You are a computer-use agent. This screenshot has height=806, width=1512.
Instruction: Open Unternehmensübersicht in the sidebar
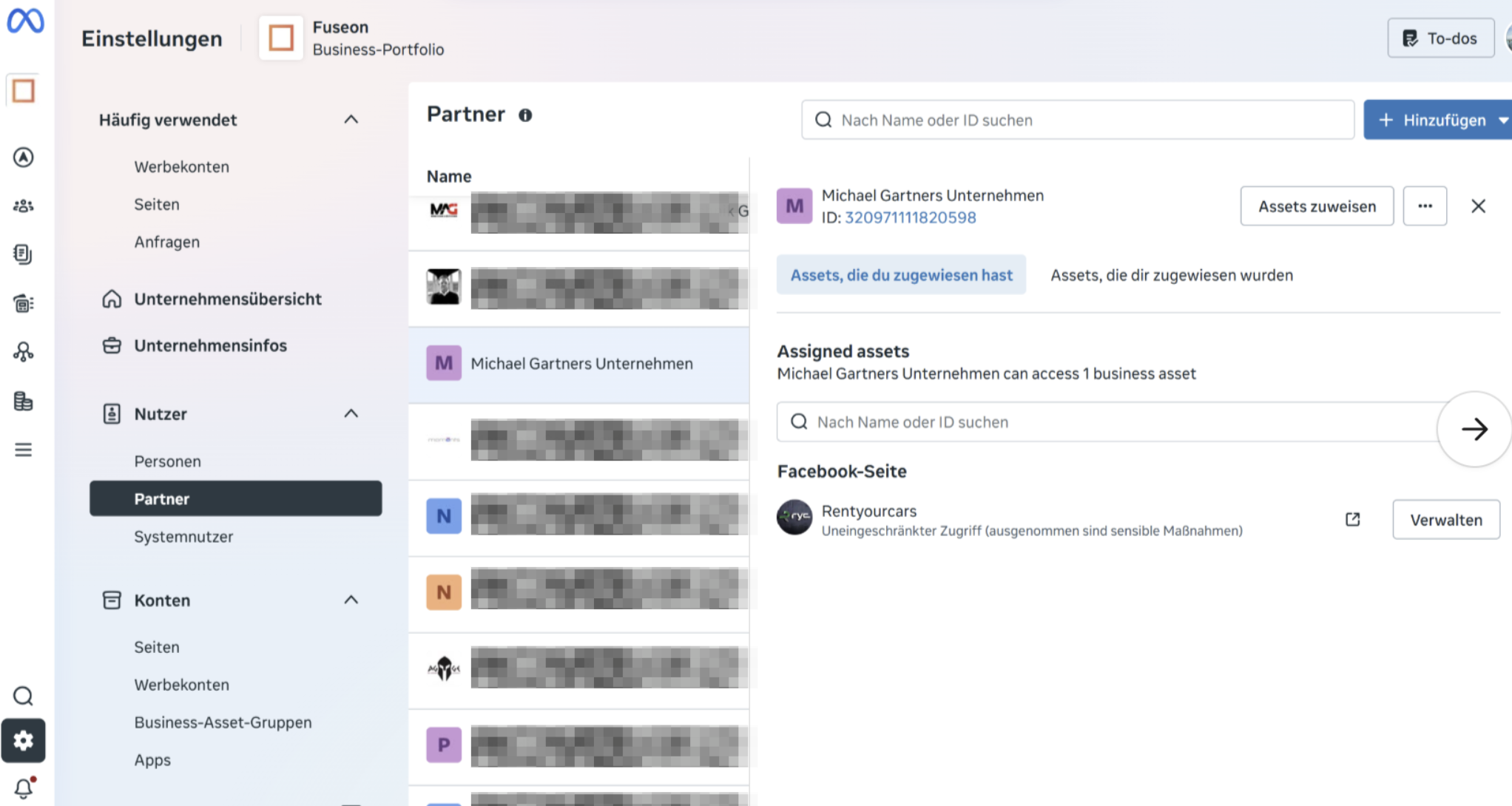coord(228,299)
